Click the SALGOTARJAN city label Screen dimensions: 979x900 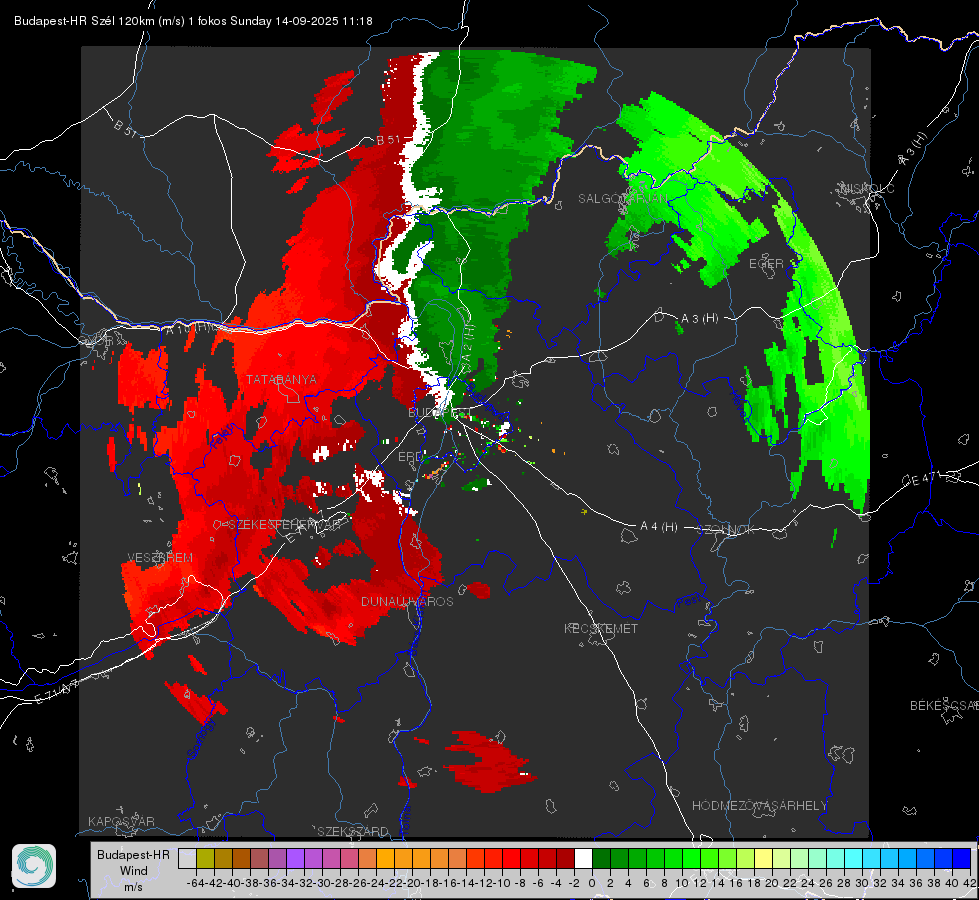622,199
